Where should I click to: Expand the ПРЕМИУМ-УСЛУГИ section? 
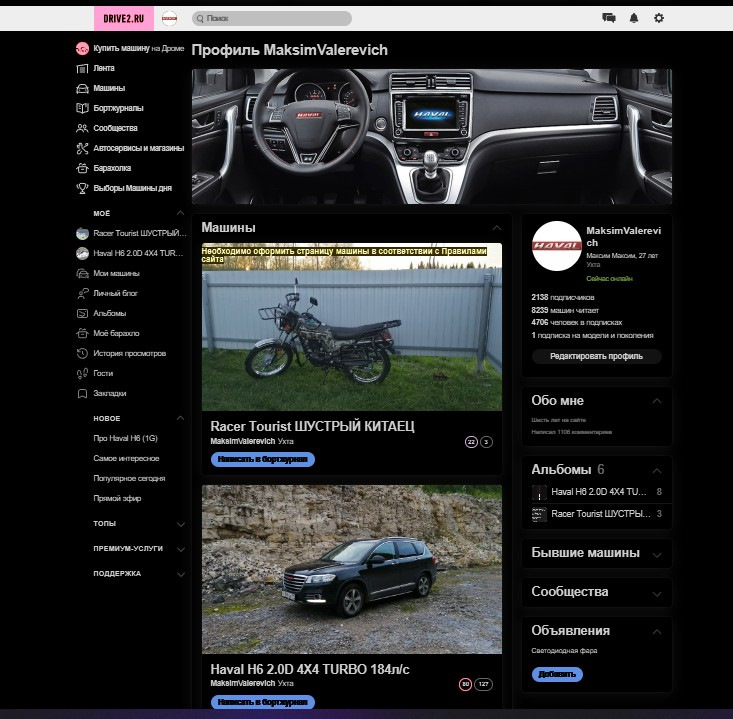180,549
